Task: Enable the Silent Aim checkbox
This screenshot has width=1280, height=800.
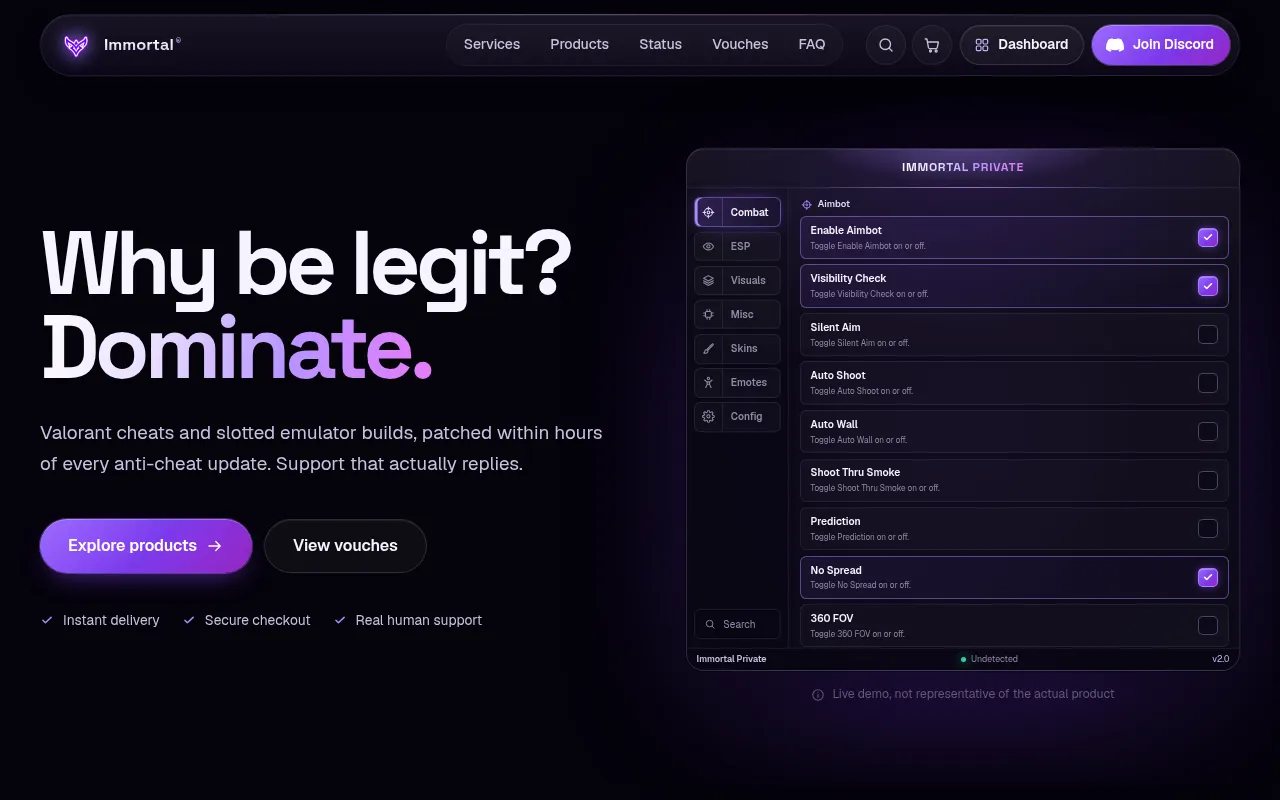Action: click(1208, 334)
